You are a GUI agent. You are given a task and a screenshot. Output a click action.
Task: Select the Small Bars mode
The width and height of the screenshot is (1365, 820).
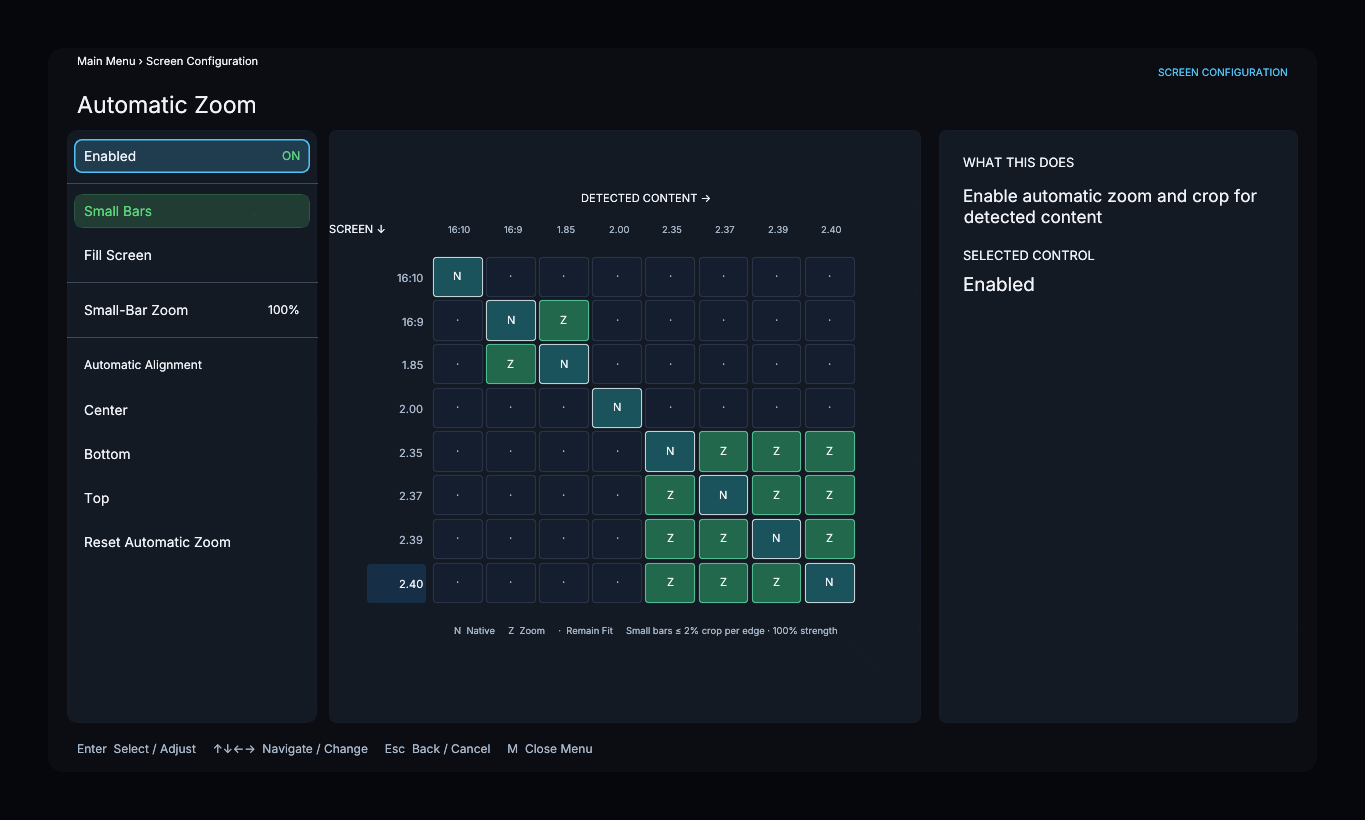tap(192, 211)
